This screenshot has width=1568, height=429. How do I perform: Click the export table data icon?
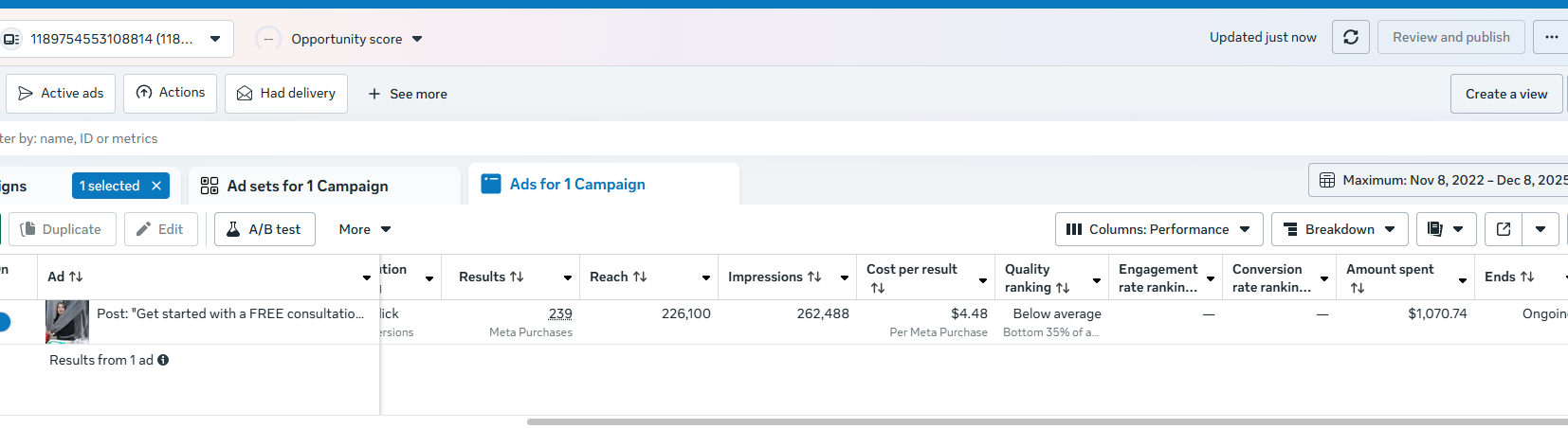(x=1504, y=229)
